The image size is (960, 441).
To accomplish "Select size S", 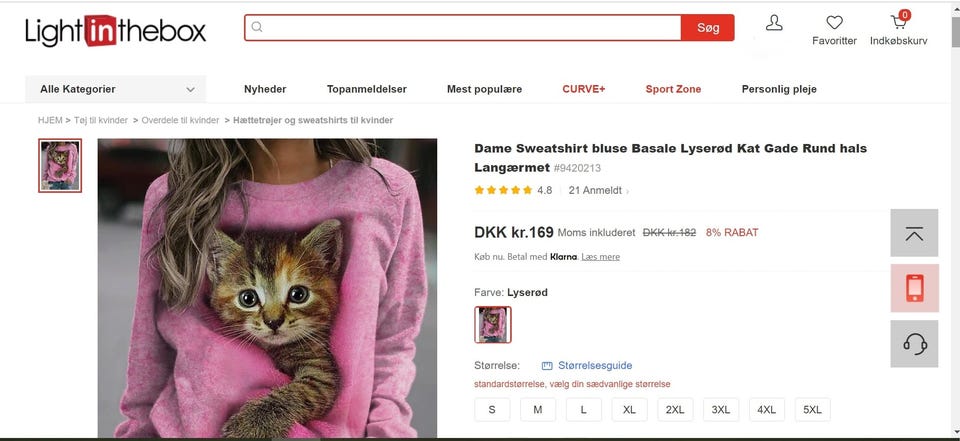I will pos(492,410).
